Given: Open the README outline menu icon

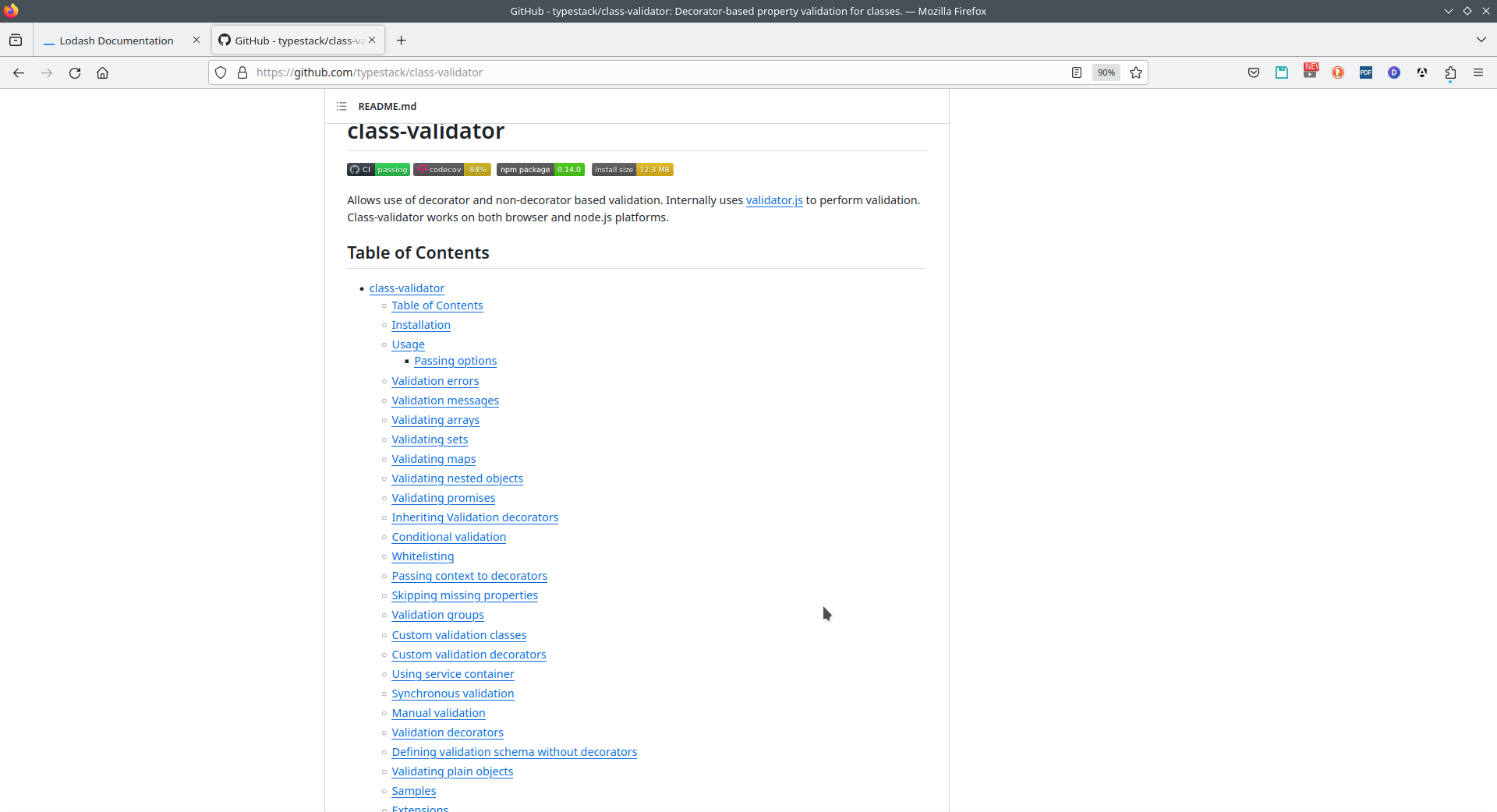Looking at the screenshot, I should click(x=342, y=107).
